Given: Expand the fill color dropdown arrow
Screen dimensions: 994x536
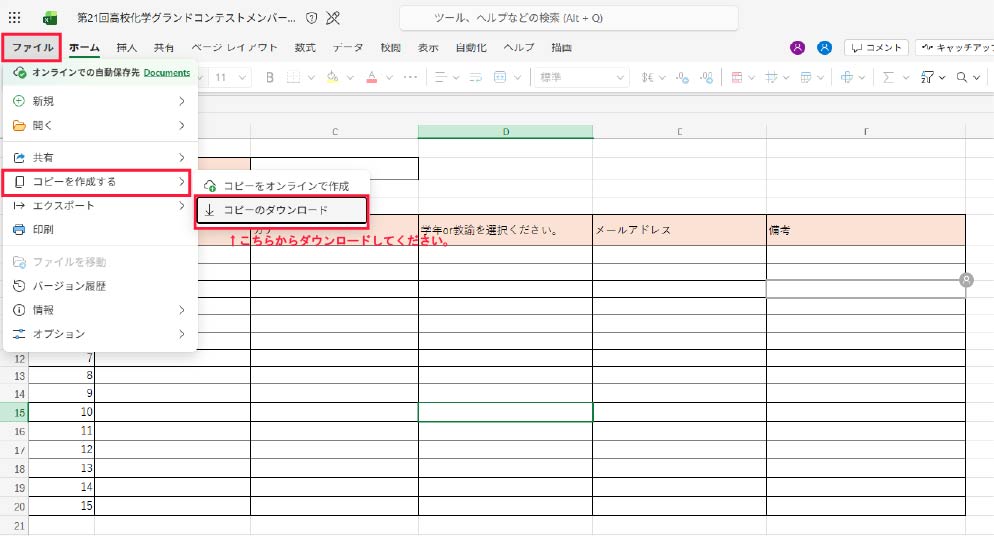Looking at the screenshot, I should pos(350,77).
